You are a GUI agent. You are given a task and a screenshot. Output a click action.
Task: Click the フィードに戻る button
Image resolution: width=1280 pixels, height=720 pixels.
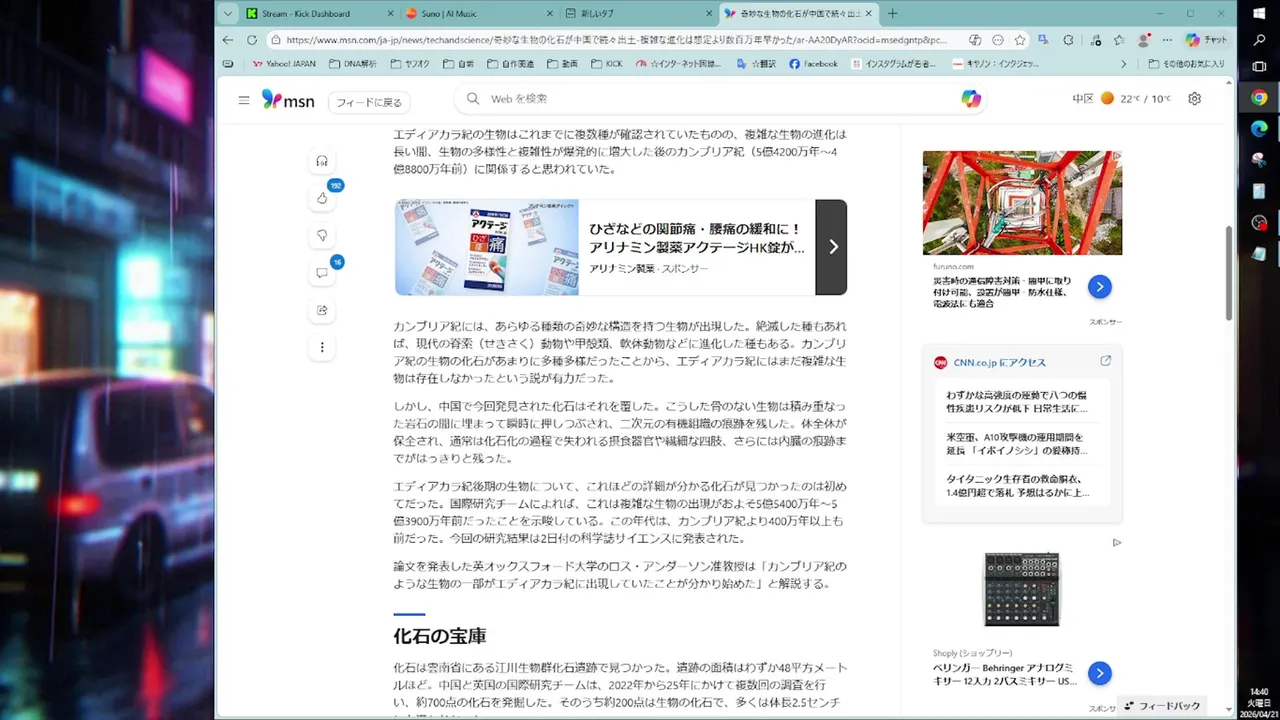369,102
